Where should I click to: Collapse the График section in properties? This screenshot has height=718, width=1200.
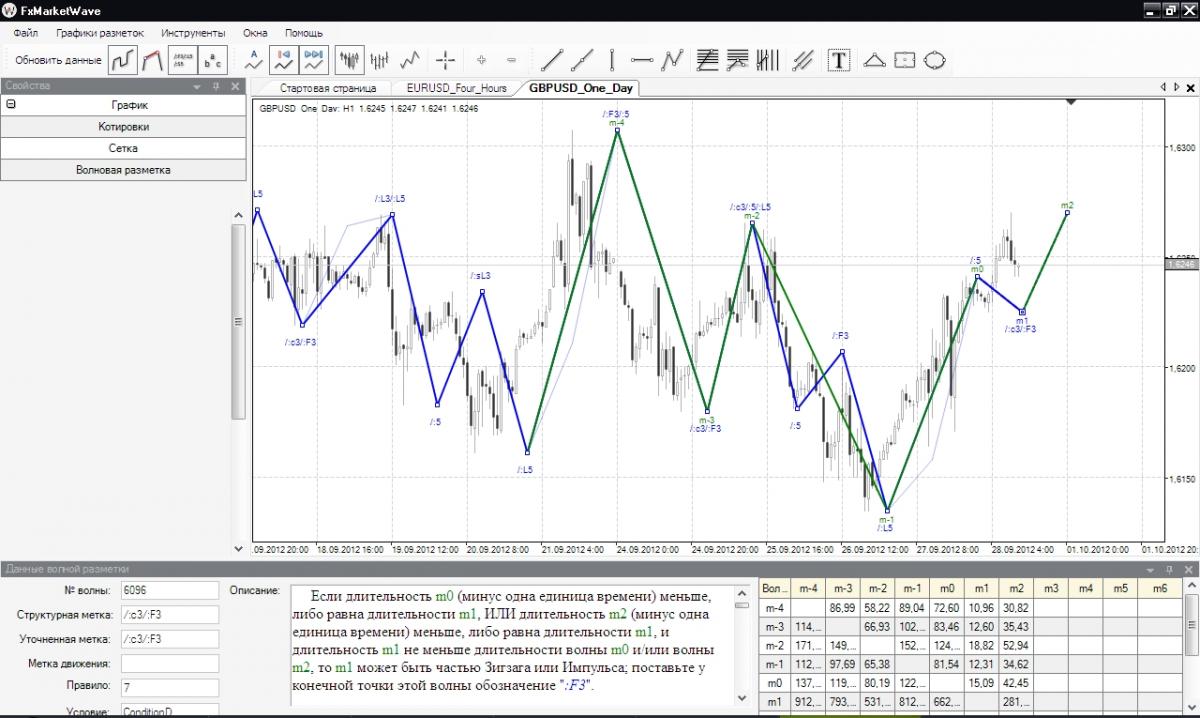click(11, 104)
